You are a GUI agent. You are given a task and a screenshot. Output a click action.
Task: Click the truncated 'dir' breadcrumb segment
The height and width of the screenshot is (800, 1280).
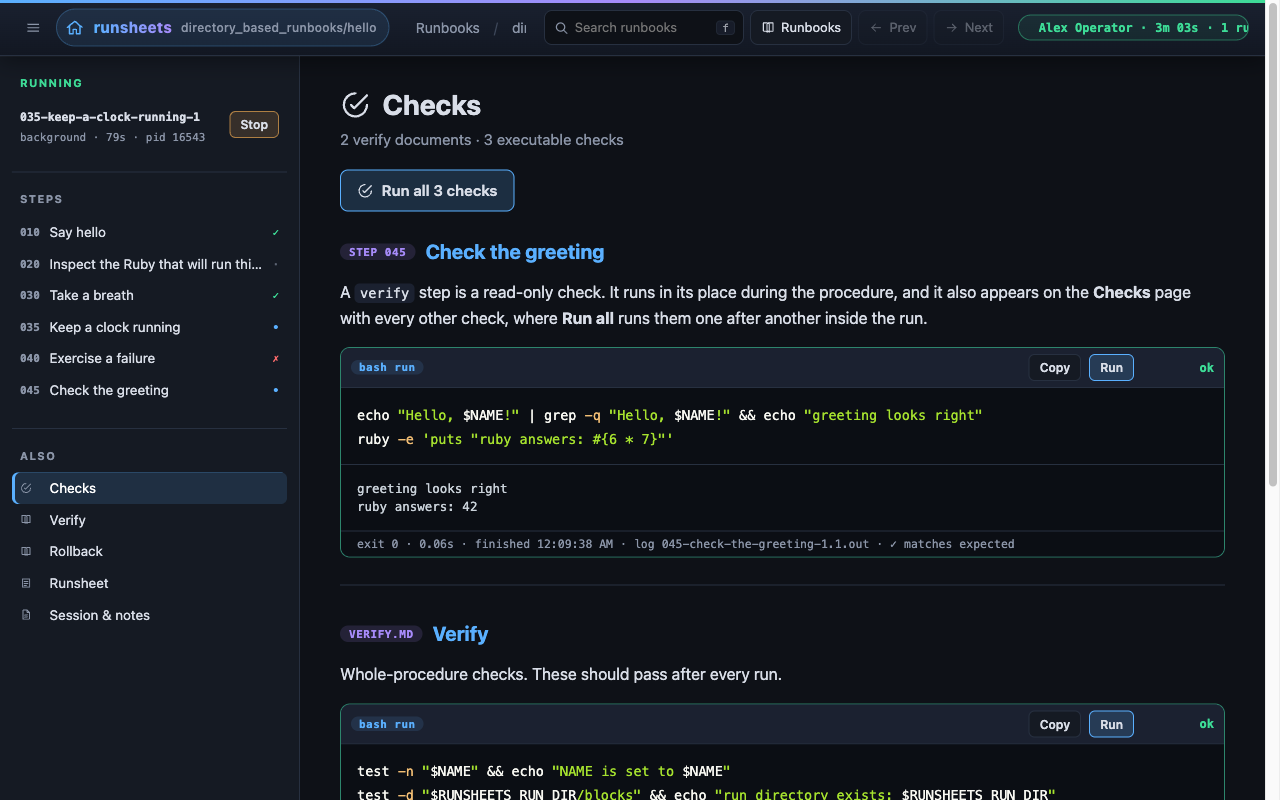[519, 28]
